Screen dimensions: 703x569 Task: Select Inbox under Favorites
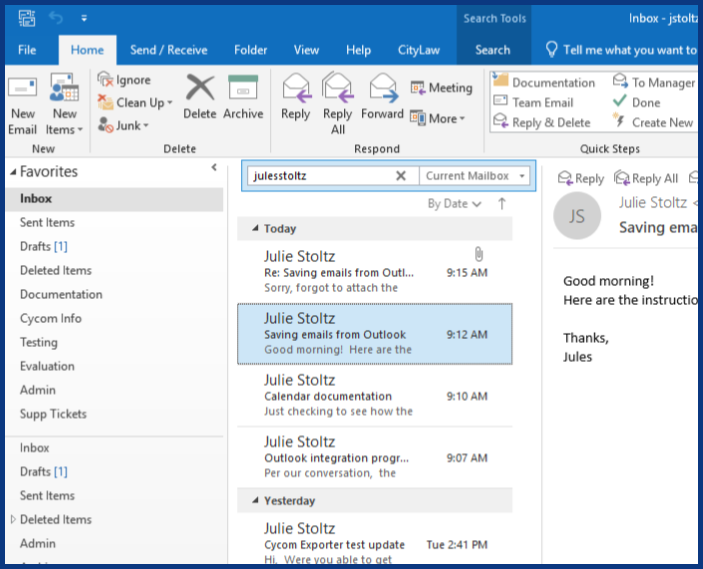tap(115, 199)
